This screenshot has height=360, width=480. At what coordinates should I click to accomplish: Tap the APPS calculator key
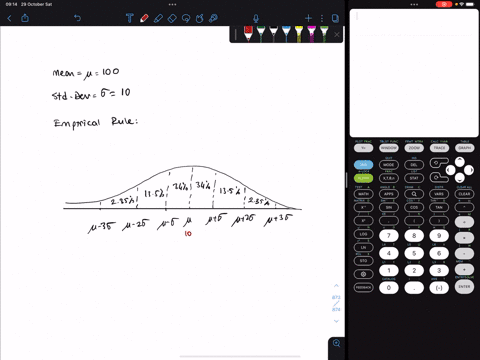[389, 194]
